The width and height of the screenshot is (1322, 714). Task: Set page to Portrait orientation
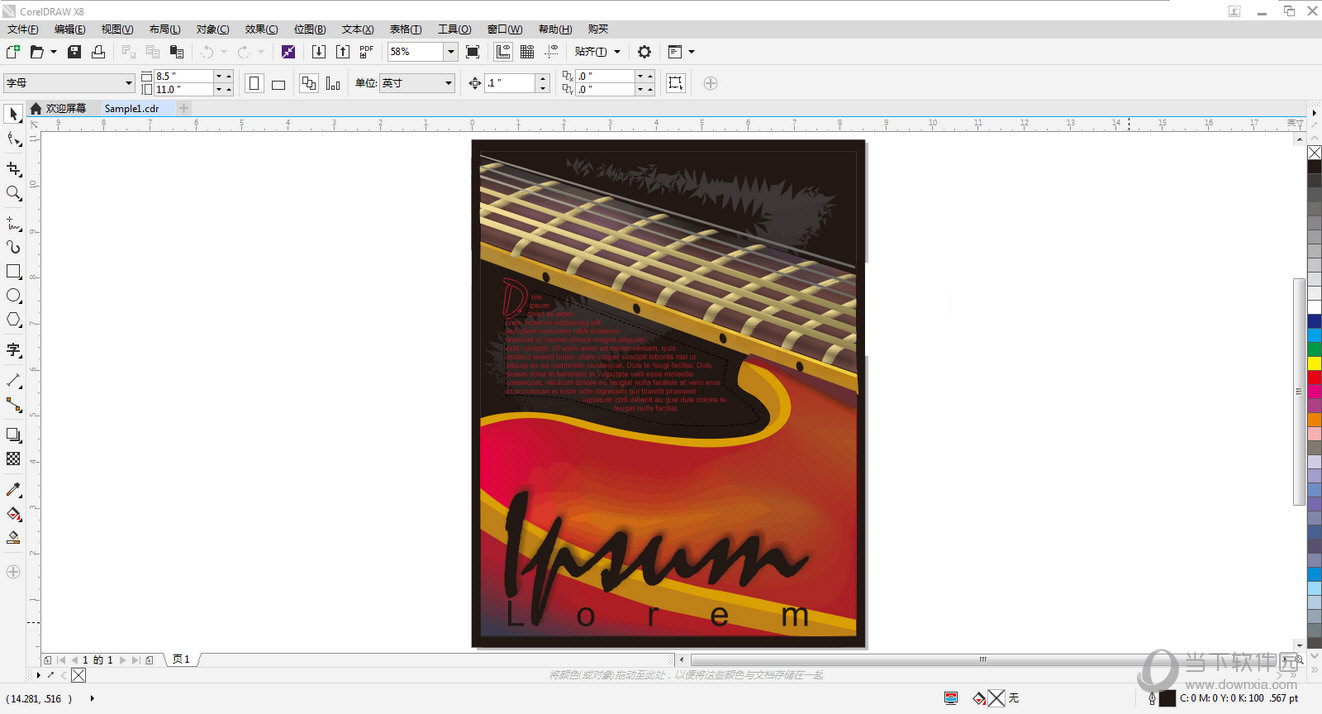(x=255, y=83)
